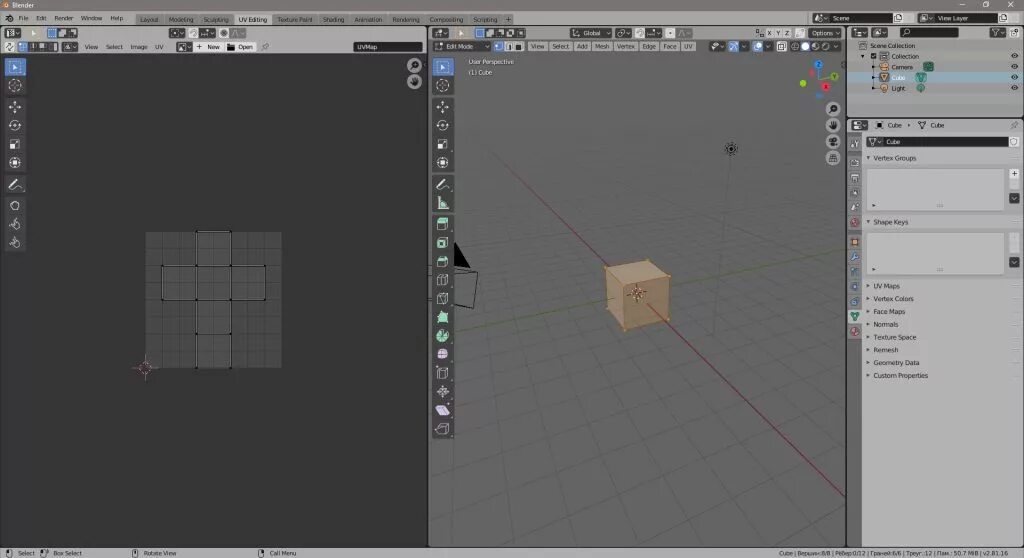The height and width of the screenshot is (558, 1024).
Task: Enable vertex select mode in 3D viewport
Action: tap(498, 46)
